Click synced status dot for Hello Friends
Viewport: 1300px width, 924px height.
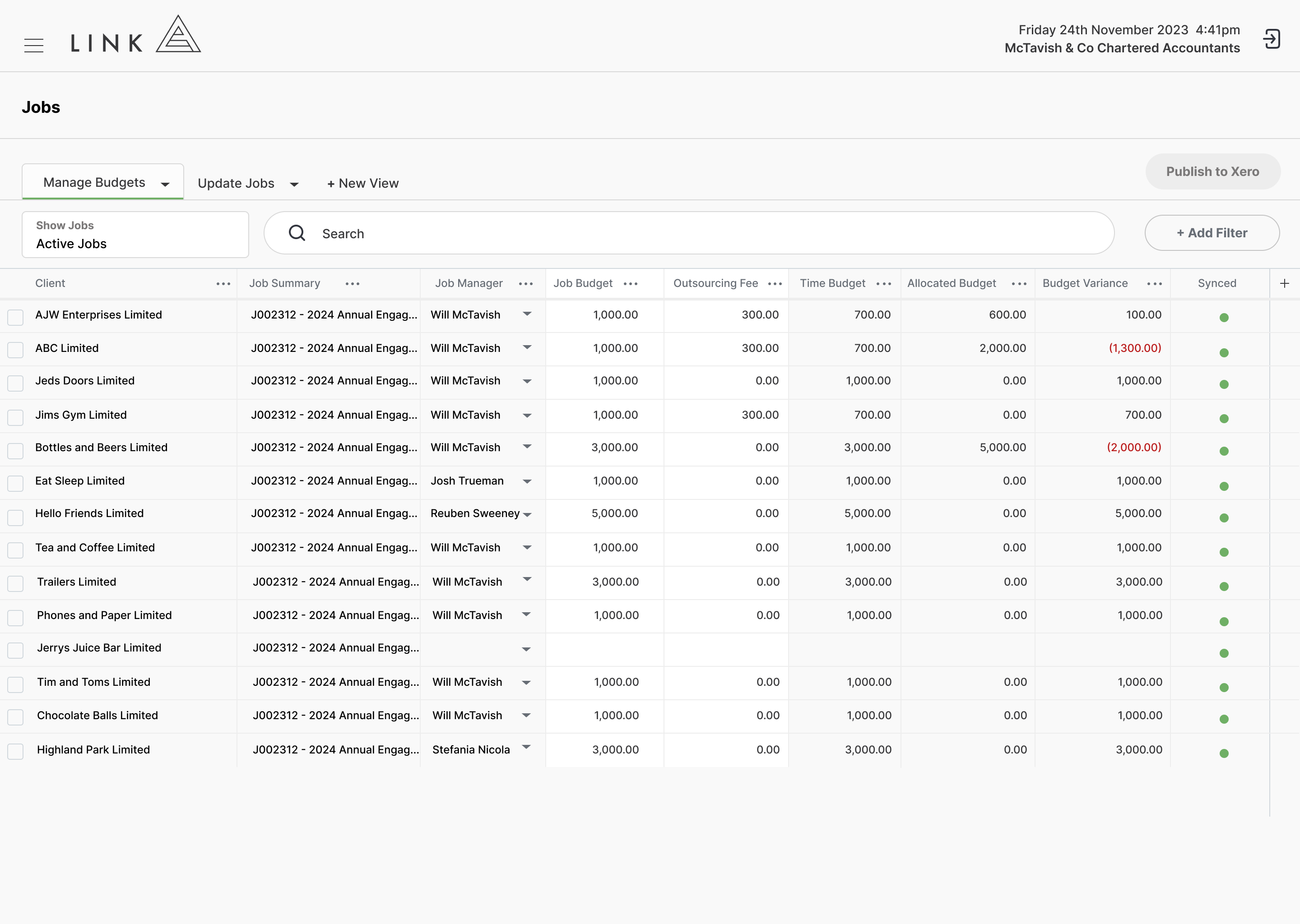pos(1224,518)
